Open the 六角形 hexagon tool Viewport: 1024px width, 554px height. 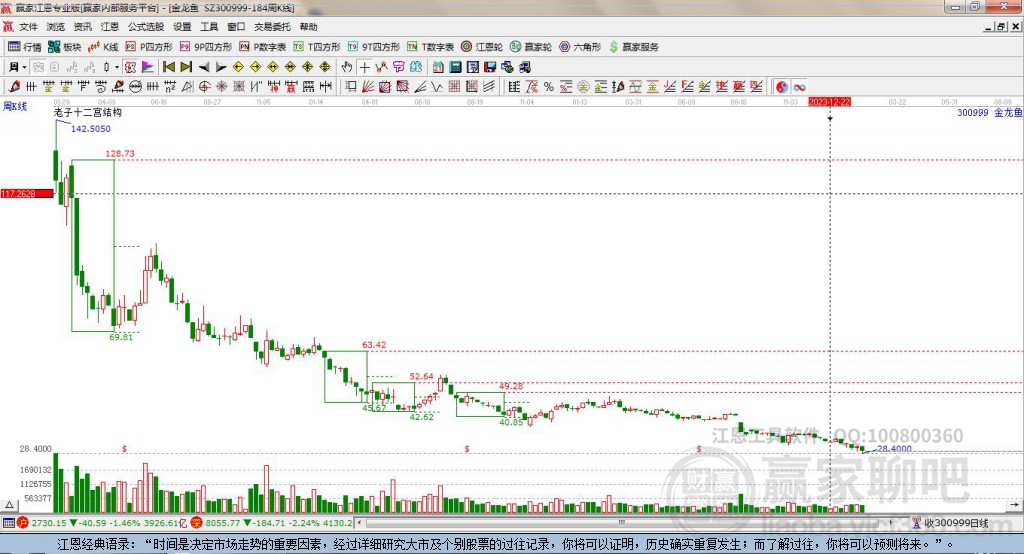click(x=580, y=47)
